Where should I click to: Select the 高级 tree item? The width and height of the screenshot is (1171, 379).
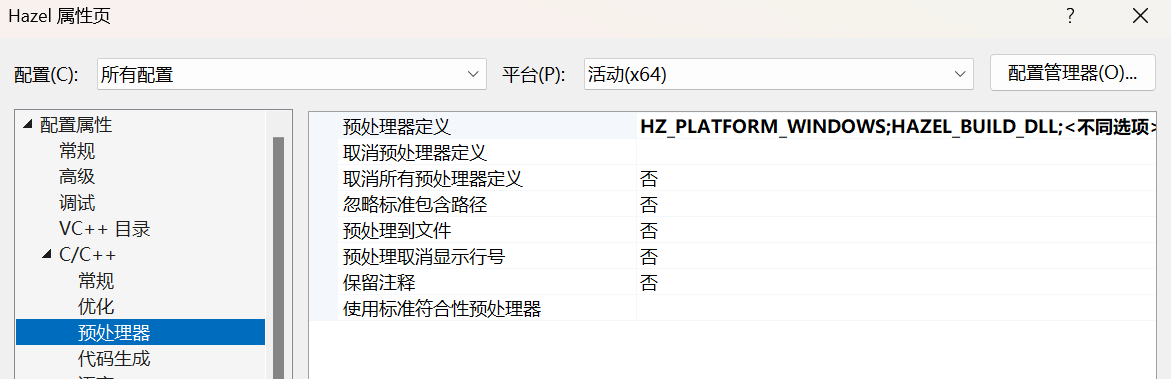(77, 177)
